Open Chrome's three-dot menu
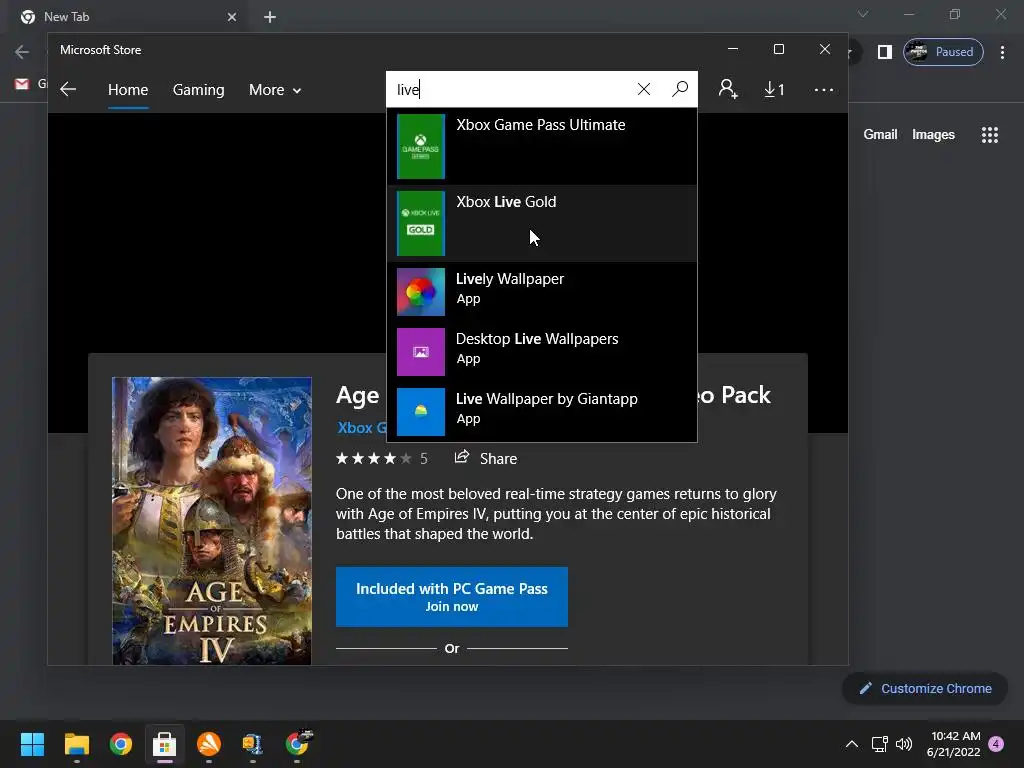 1002,52
